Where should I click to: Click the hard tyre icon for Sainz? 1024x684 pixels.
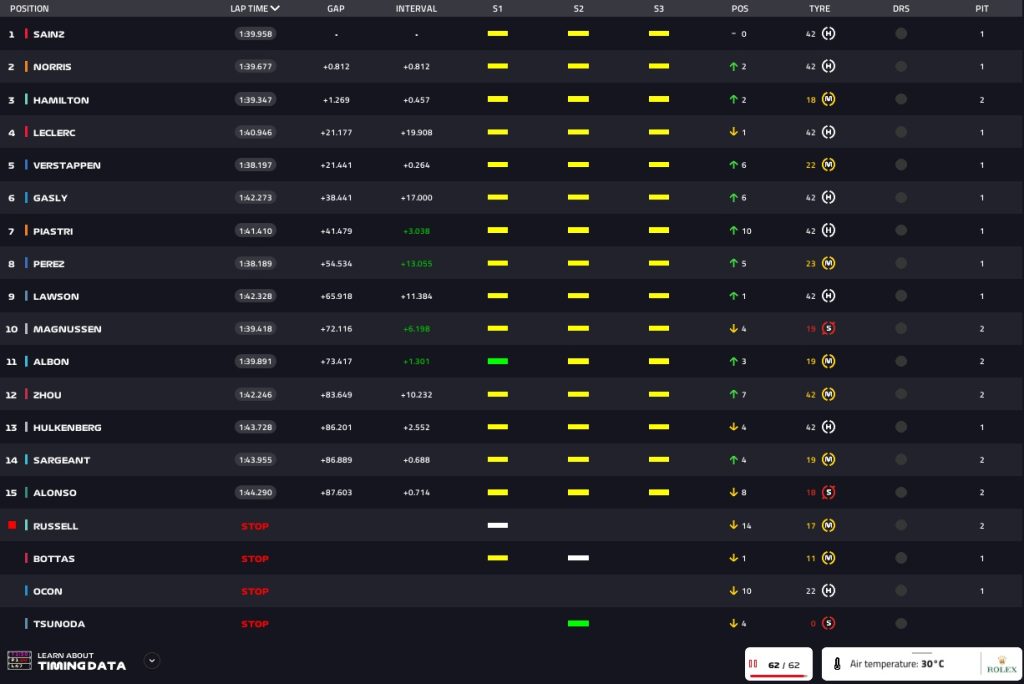pos(828,34)
